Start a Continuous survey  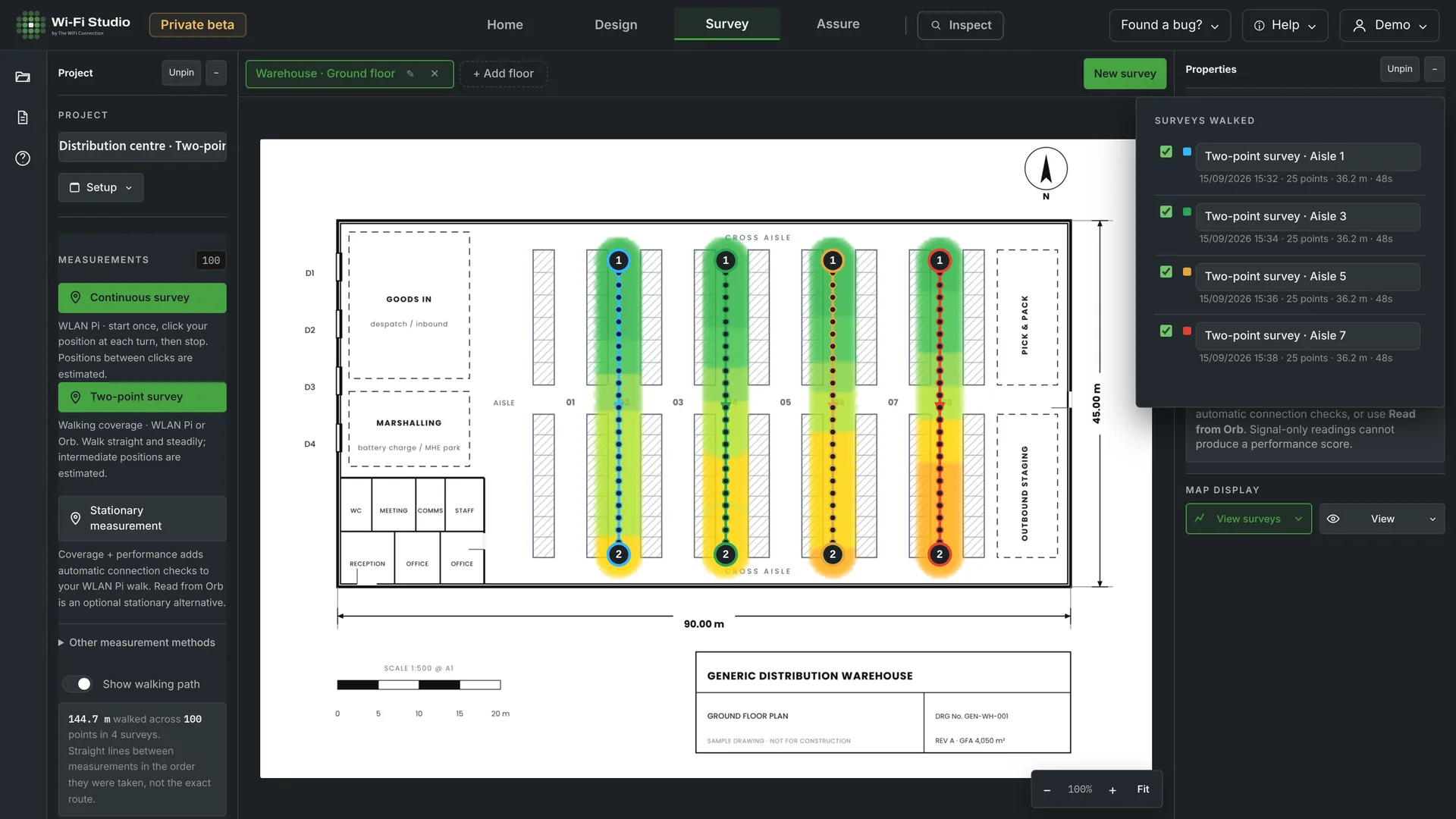[x=143, y=298]
